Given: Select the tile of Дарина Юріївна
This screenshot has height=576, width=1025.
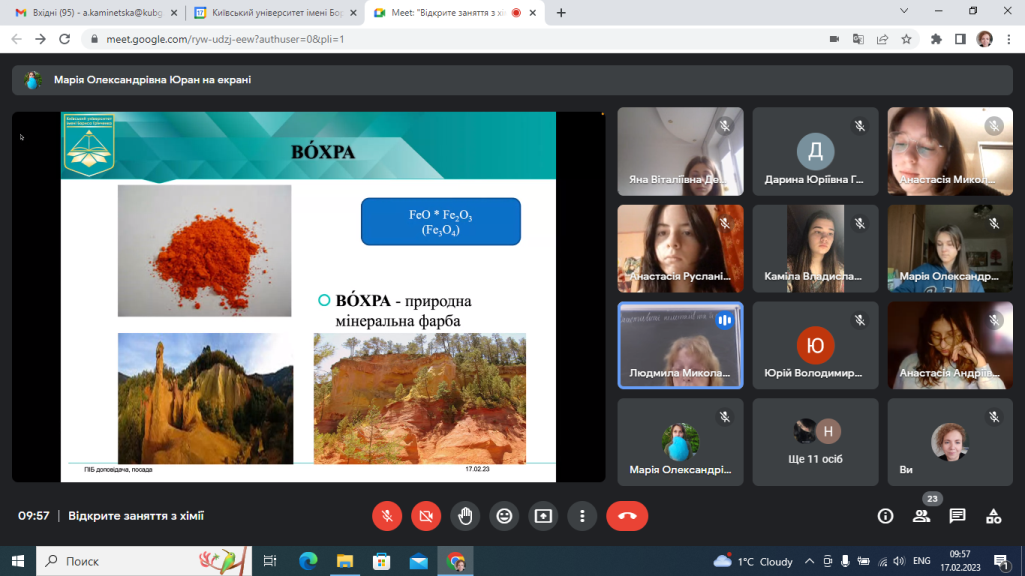Looking at the screenshot, I should tap(815, 152).
